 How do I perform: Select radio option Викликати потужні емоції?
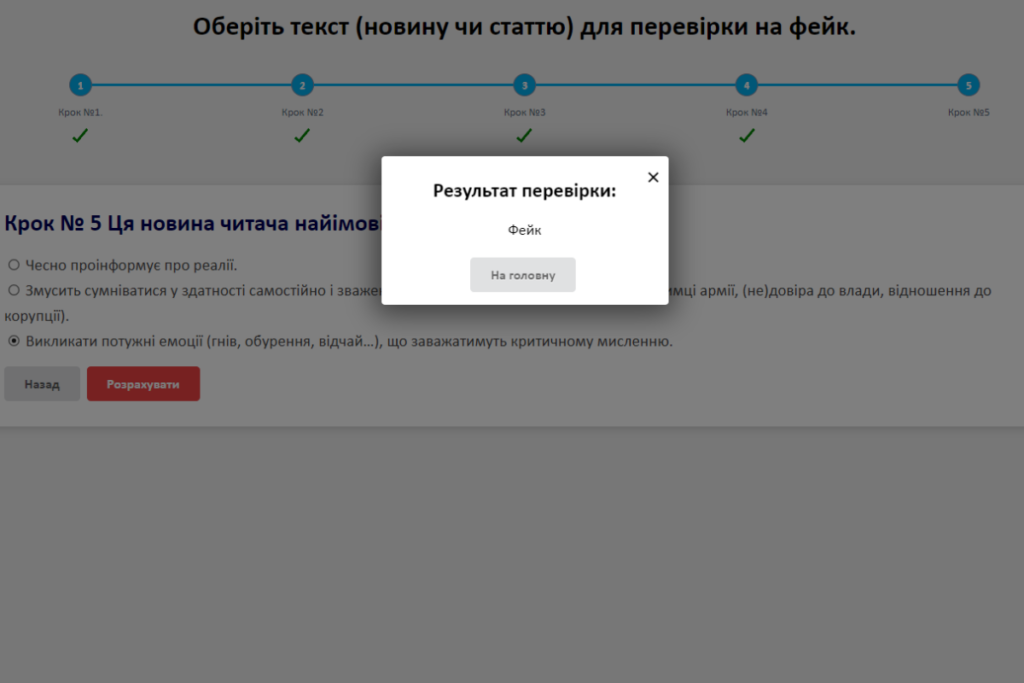click(14, 341)
